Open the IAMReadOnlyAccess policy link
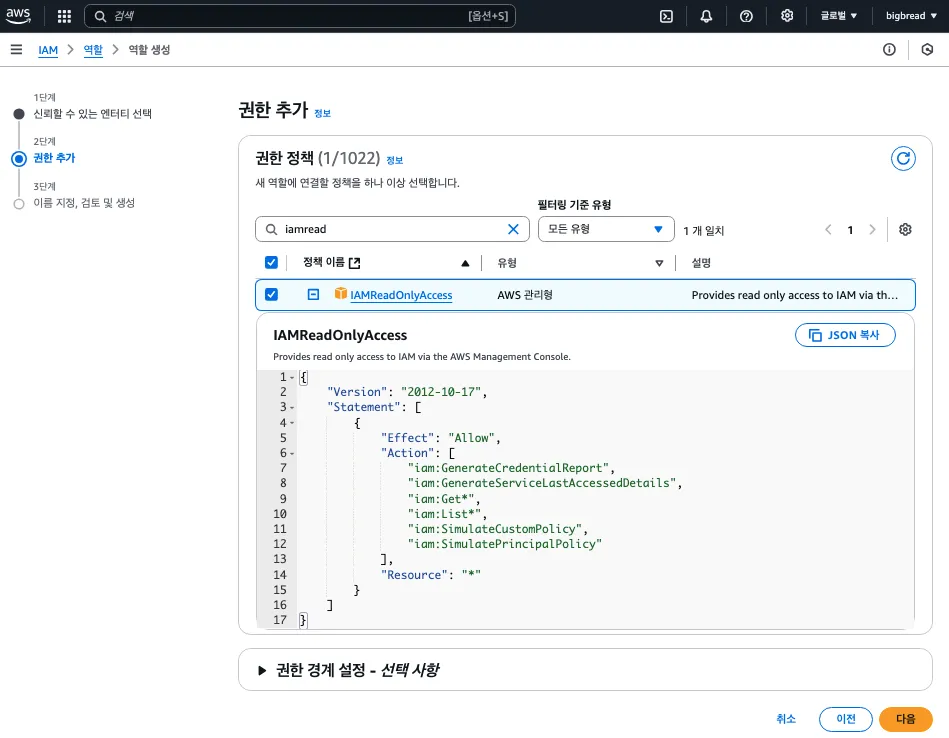The width and height of the screenshot is (949, 738). 401,295
